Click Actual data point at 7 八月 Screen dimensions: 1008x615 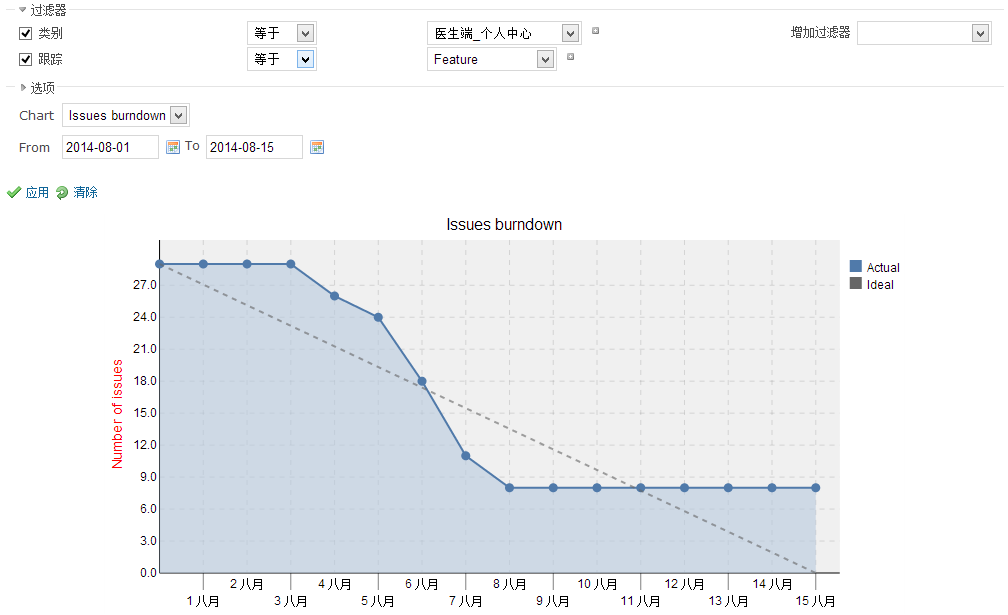pyautogui.click(x=466, y=456)
